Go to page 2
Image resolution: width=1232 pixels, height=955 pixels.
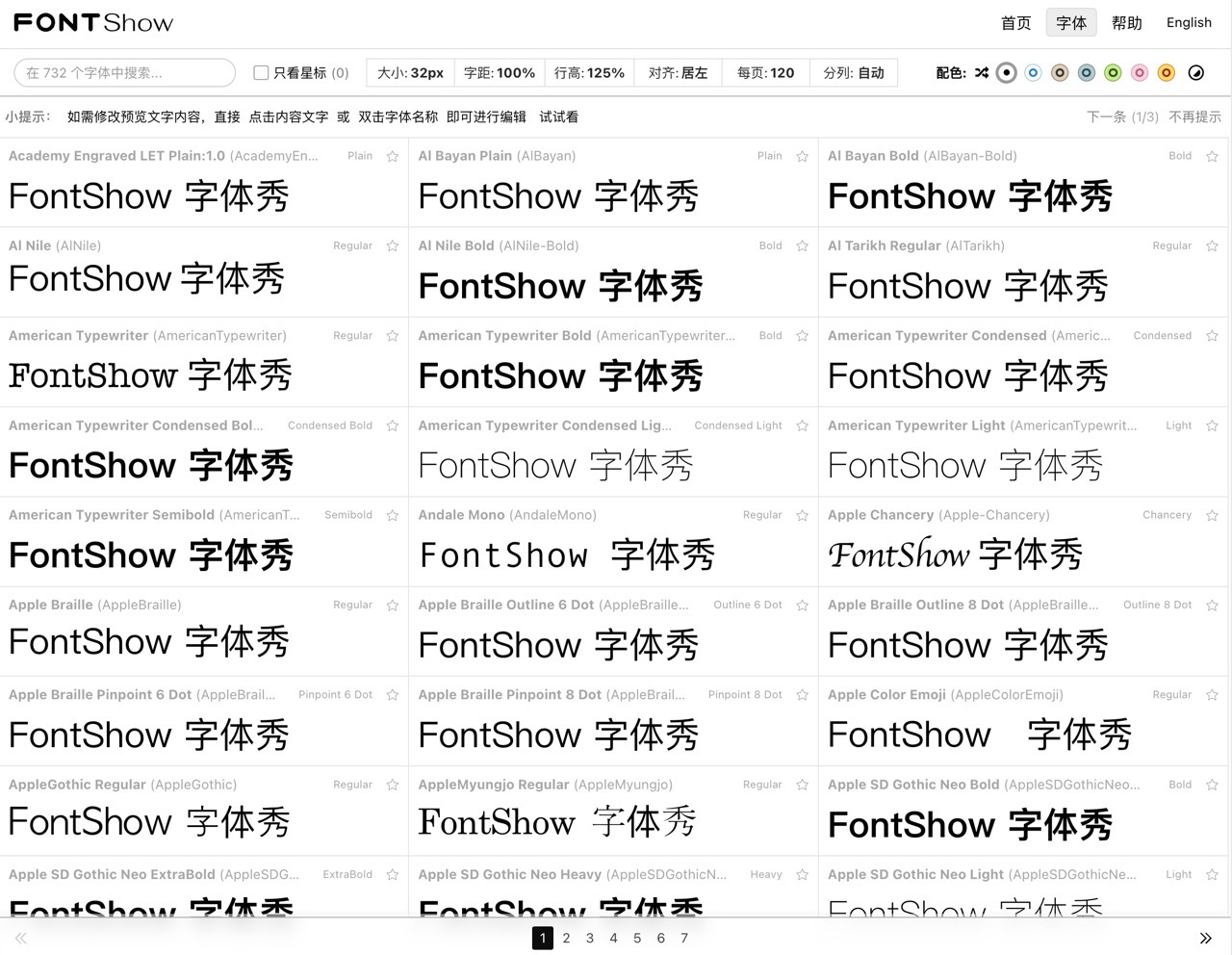(x=567, y=938)
